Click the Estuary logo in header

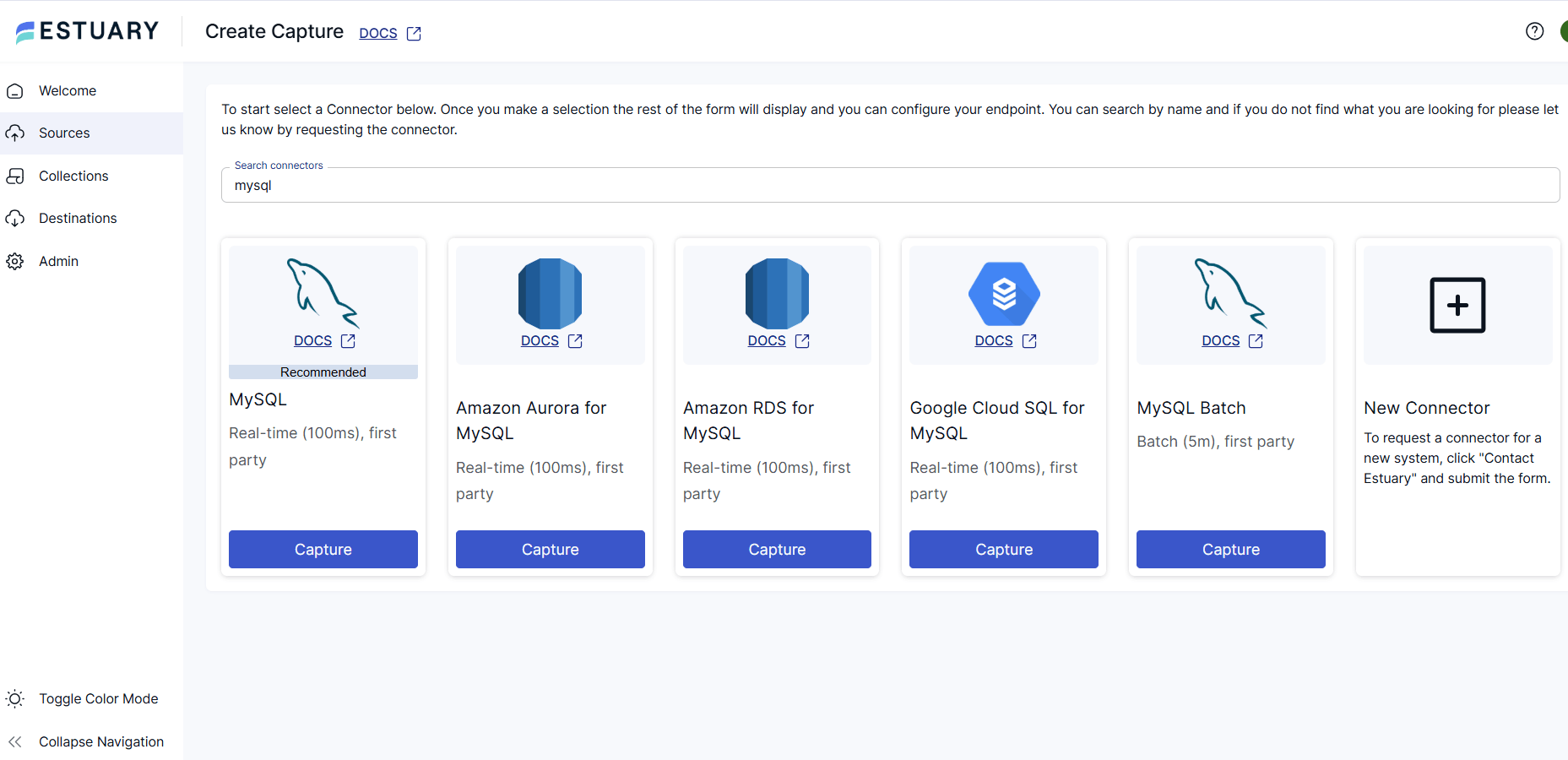[88, 31]
